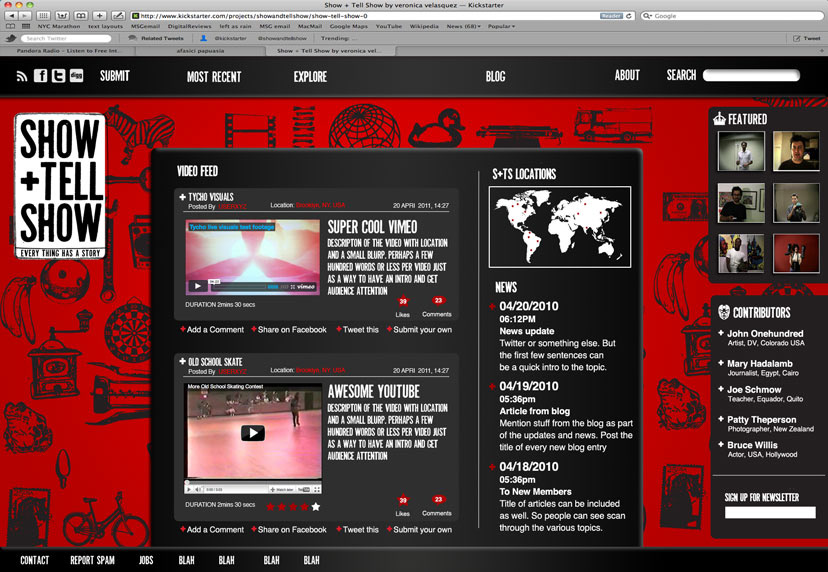Click the Reader button in address bar
The image size is (828, 572).
[611, 16]
